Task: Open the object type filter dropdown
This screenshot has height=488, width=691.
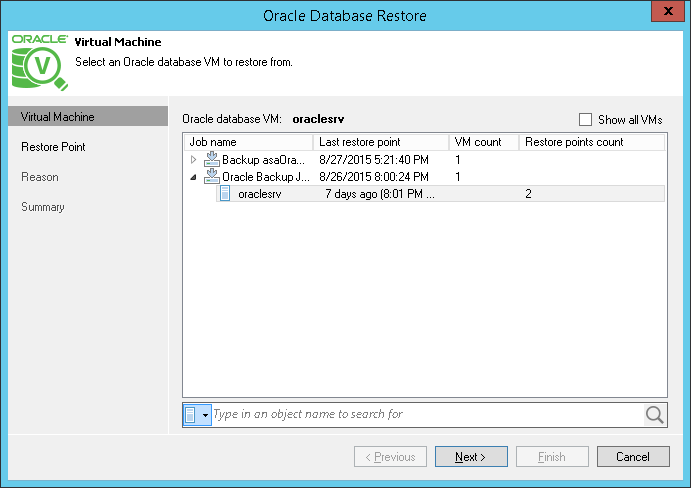Action: pyautogui.click(x=197, y=415)
